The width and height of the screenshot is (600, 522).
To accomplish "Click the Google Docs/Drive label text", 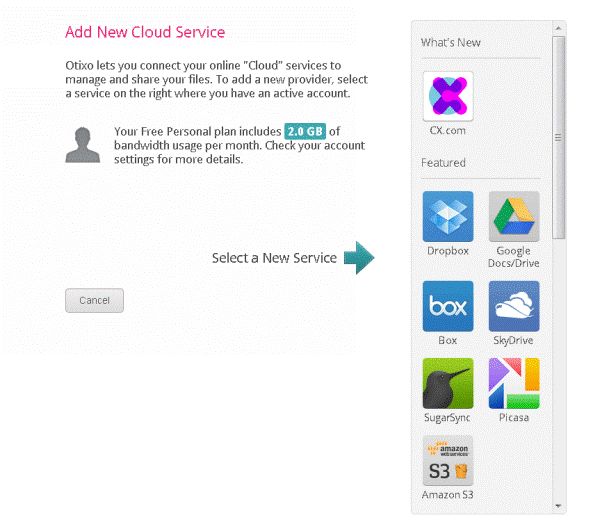I will pyautogui.click(x=514, y=257).
